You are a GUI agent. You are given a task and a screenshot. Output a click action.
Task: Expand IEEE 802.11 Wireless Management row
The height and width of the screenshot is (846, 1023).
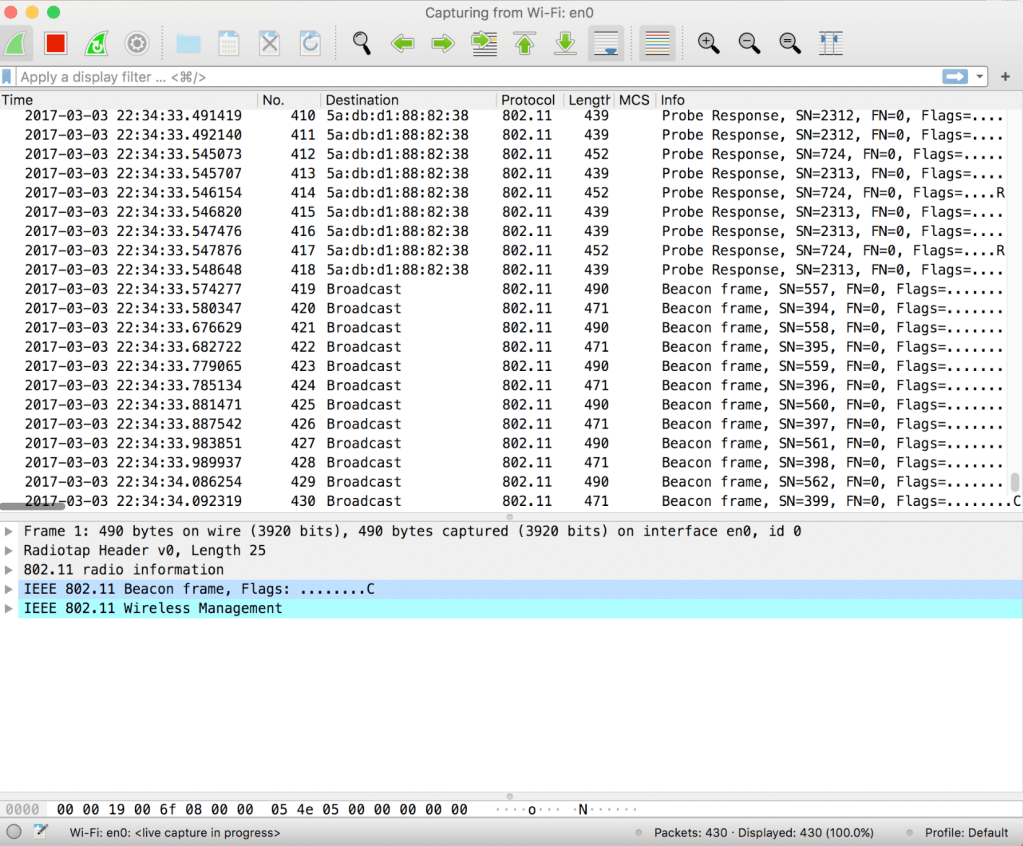pos(10,609)
